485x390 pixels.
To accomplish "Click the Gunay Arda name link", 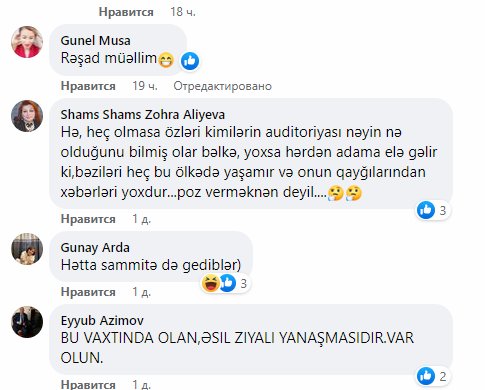I will click(x=95, y=248).
